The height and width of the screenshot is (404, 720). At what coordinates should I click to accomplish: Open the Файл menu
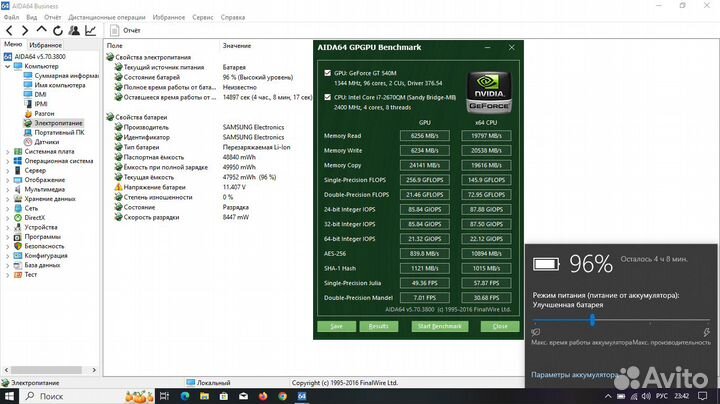pyautogui.click(x=11, y=17)
